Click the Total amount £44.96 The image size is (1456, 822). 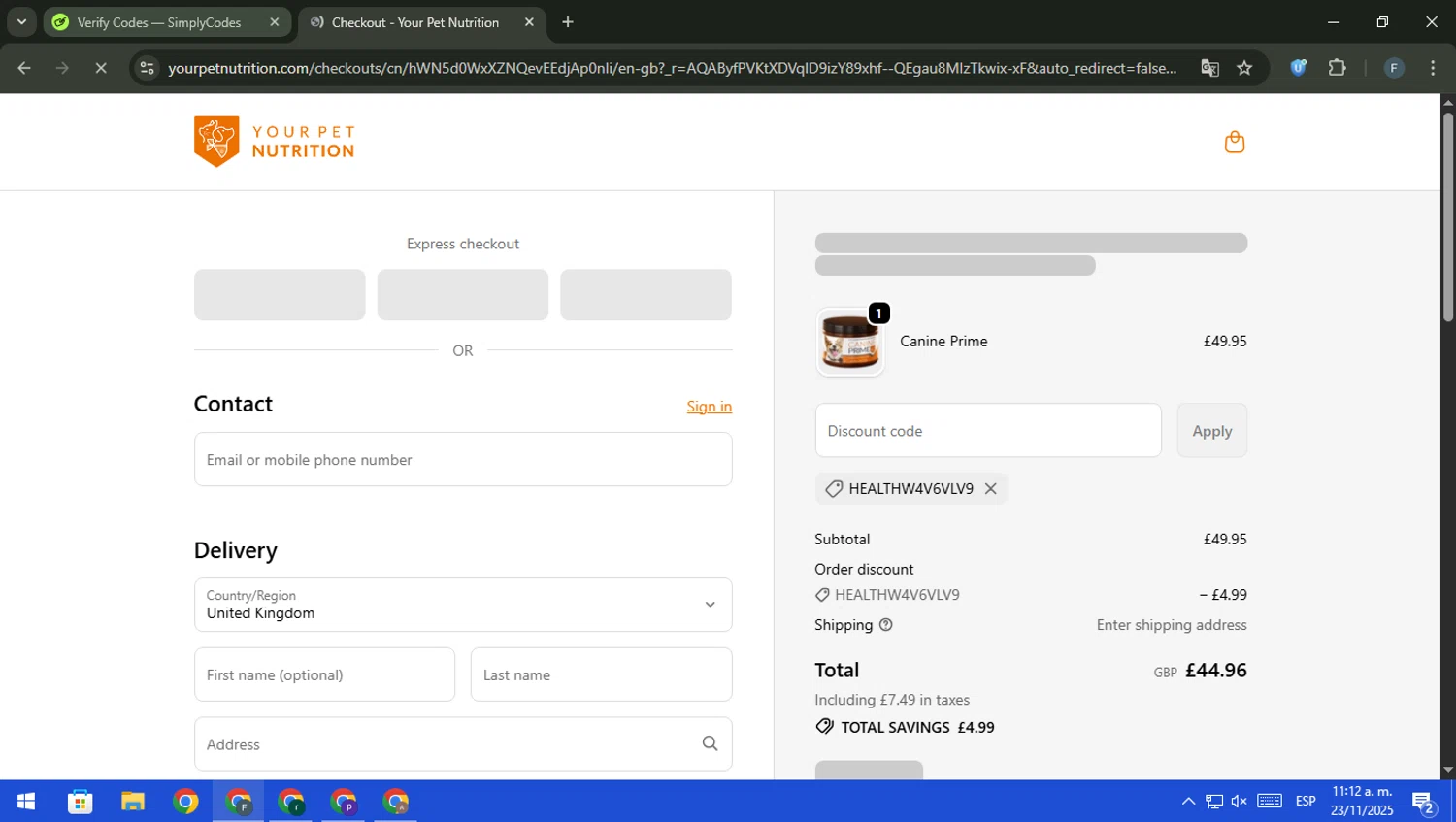(1215, 671)
